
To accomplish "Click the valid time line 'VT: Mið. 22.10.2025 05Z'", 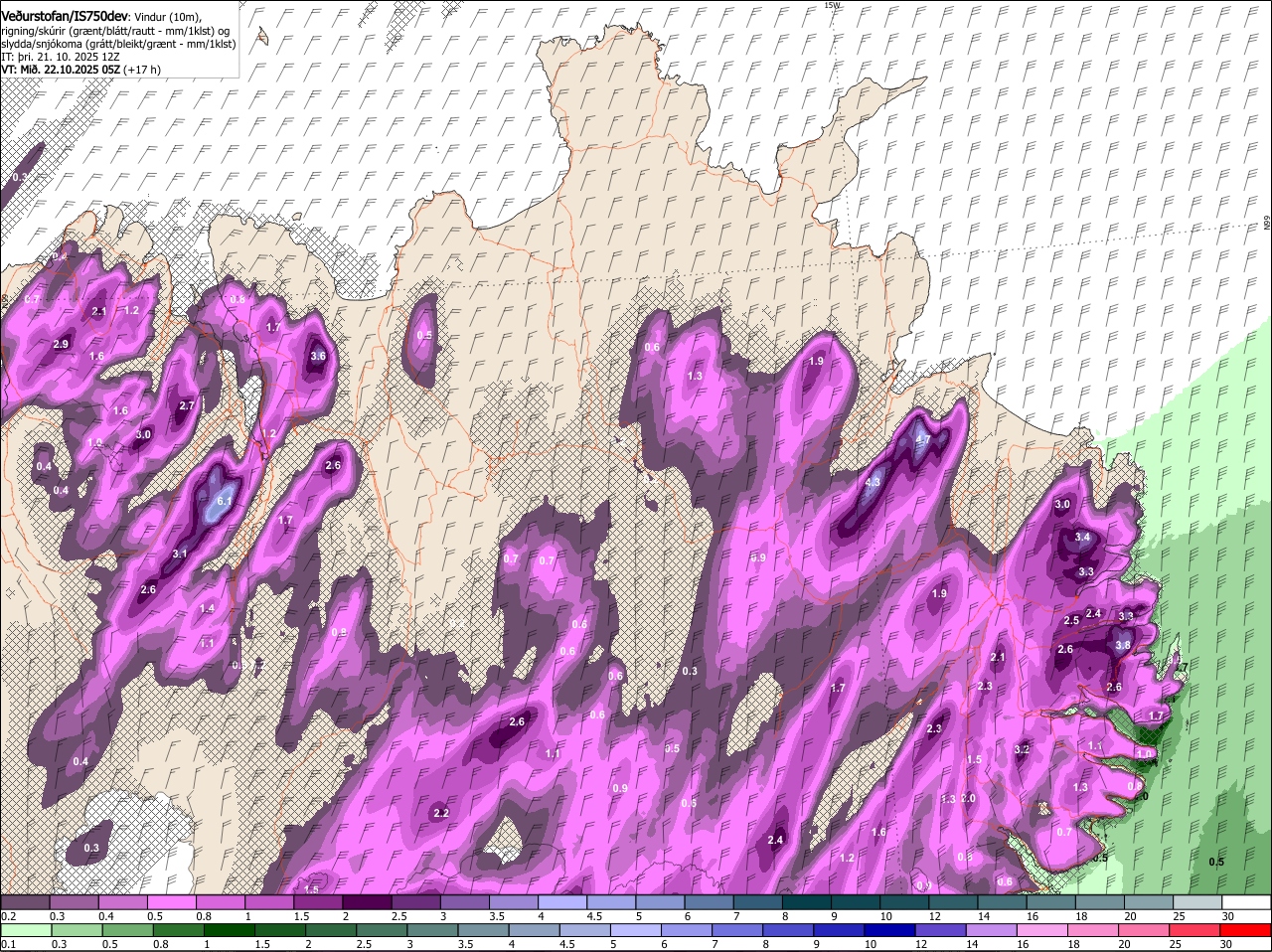I will coord(61,70).
